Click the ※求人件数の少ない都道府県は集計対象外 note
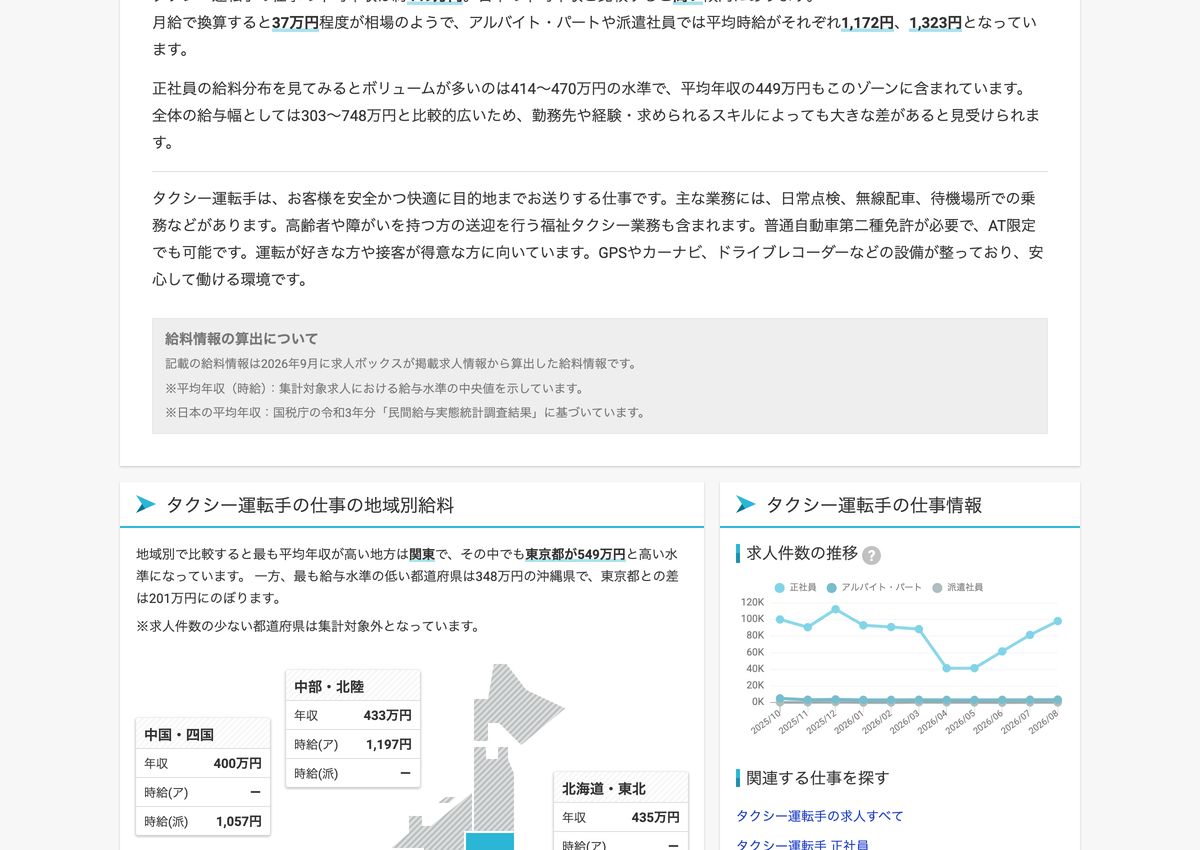The height and width of the screenshot is (850, 1200). pos(308,626)
